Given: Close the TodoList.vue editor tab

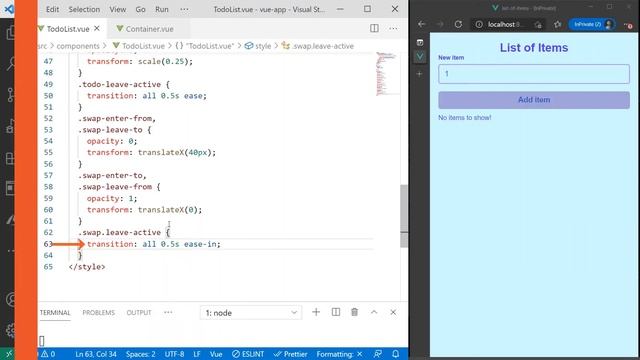Looking at the screenshot, I should [x=97, y=29].
